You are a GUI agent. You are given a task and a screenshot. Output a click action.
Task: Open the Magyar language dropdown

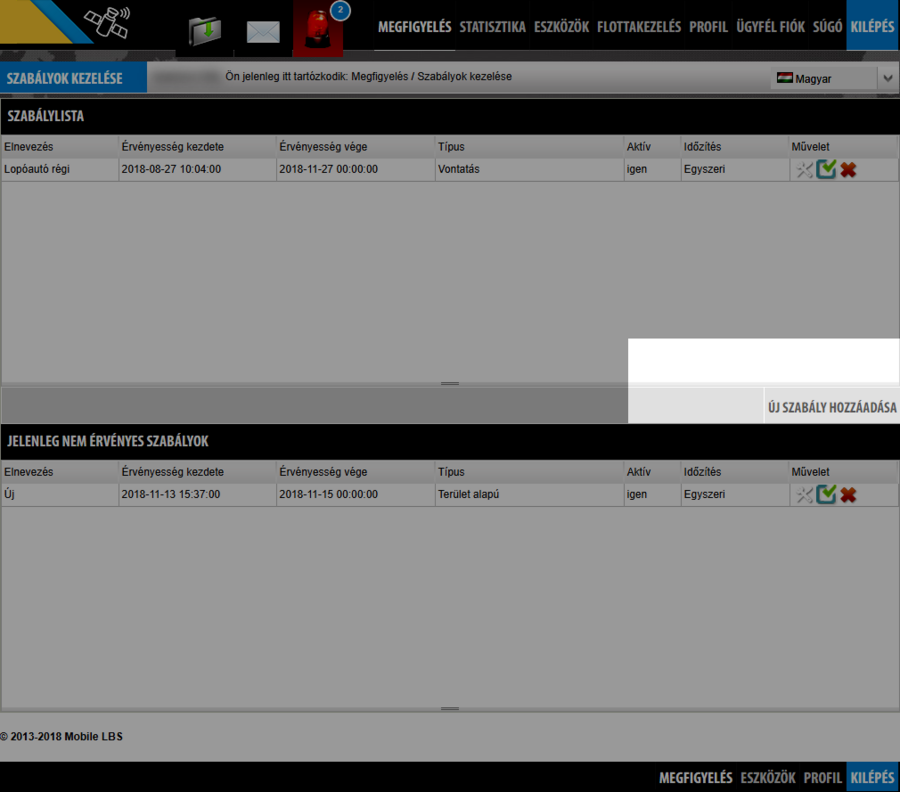[823, 78]
